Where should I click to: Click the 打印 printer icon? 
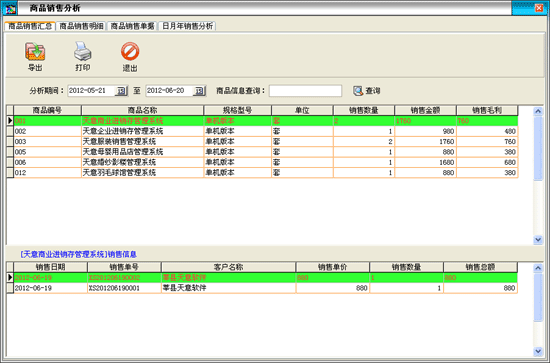pos(82,52)
